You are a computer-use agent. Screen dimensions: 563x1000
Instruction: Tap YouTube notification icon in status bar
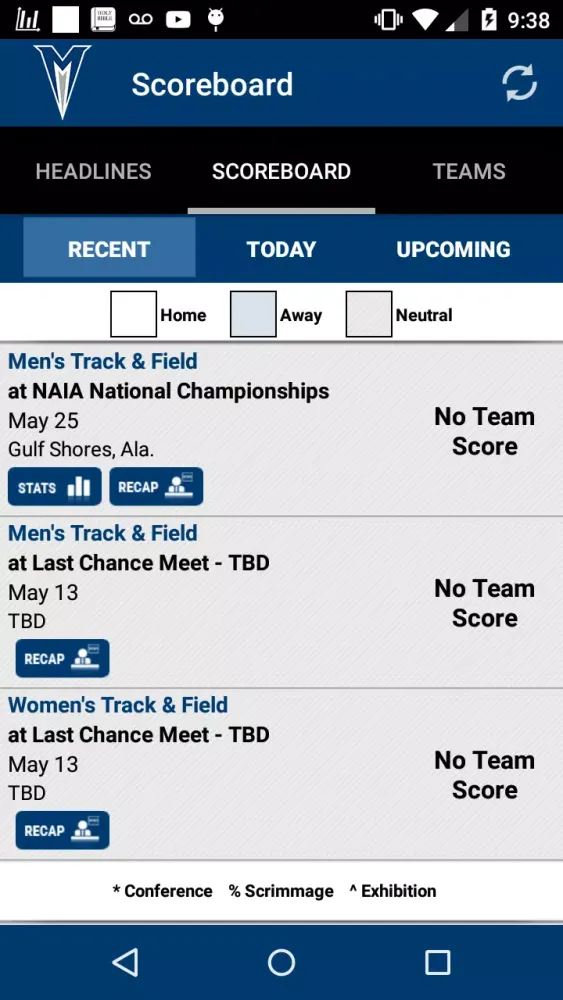point(178,20)
